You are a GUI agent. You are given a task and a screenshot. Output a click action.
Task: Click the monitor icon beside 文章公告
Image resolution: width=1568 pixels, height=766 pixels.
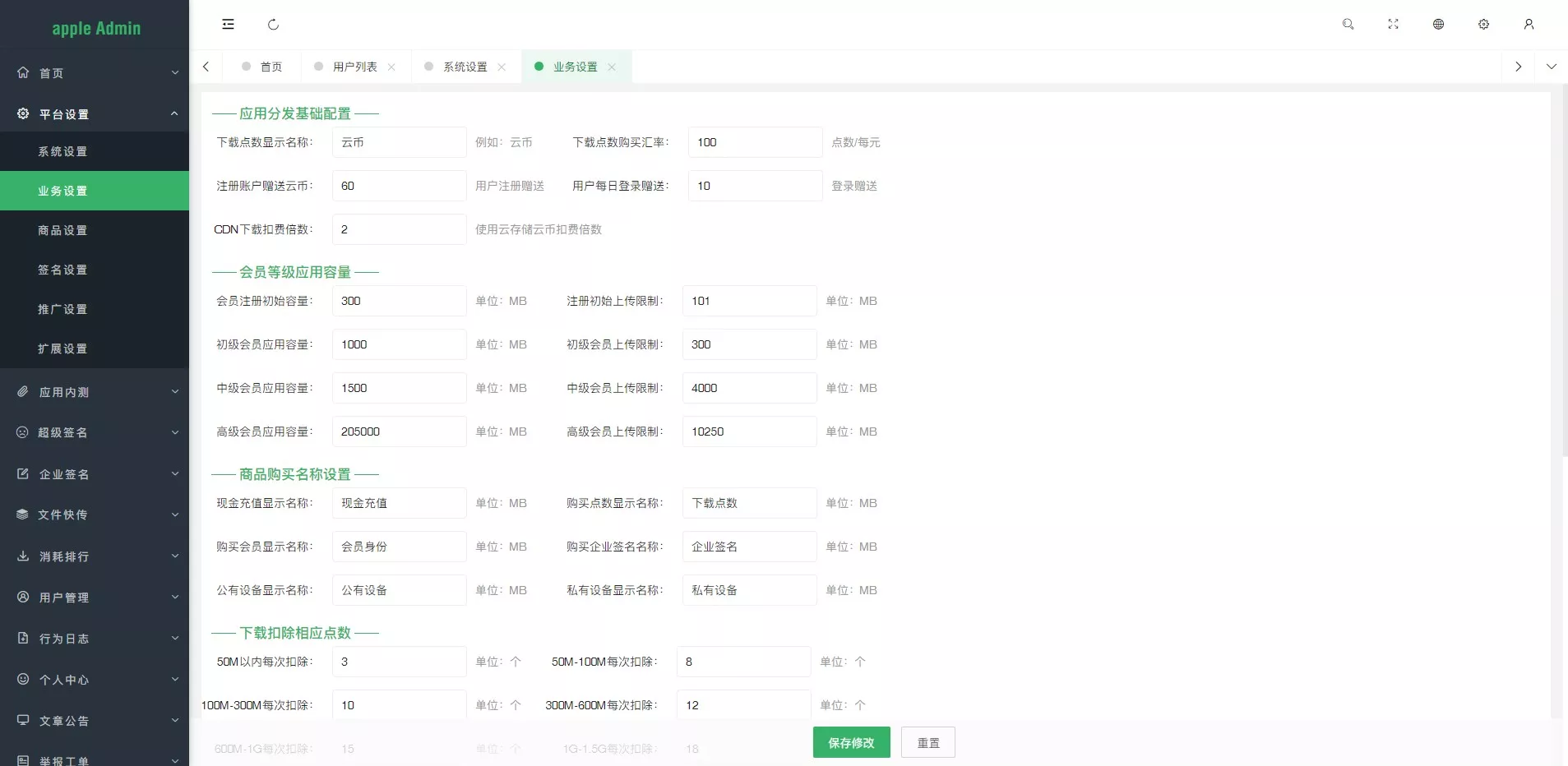click(x=23, y=720)
